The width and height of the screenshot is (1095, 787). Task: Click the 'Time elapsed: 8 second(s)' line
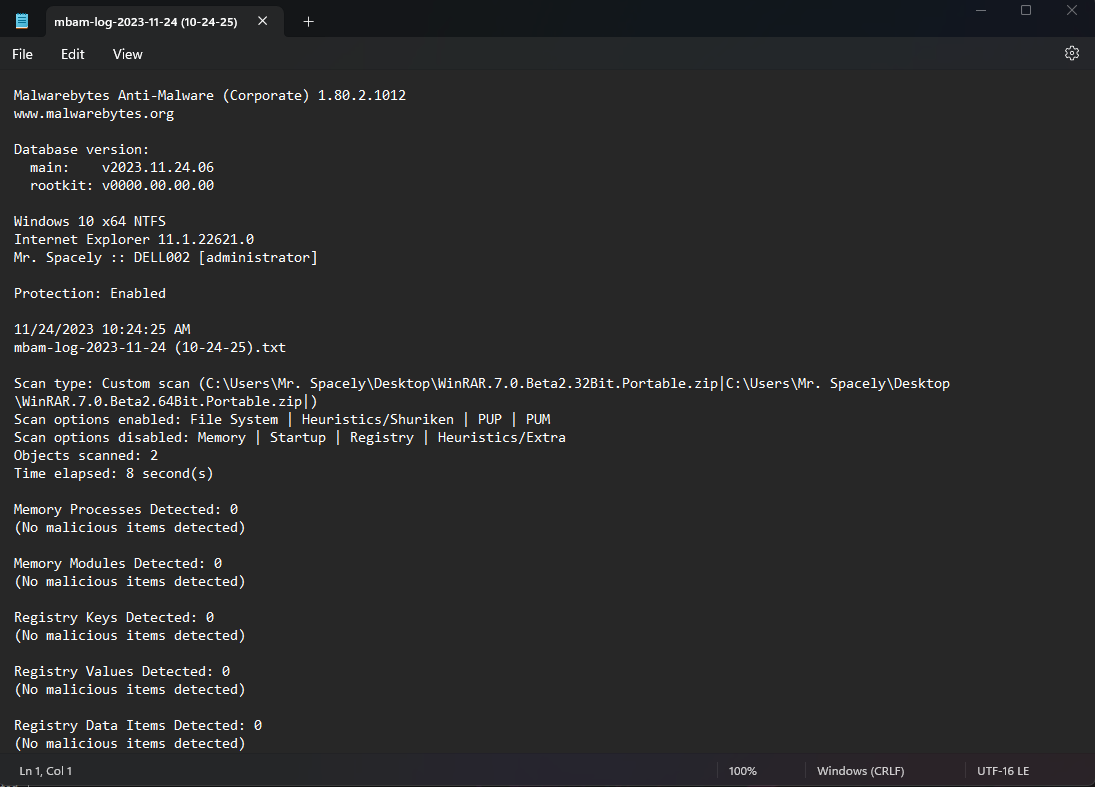[x=113, y=473]
